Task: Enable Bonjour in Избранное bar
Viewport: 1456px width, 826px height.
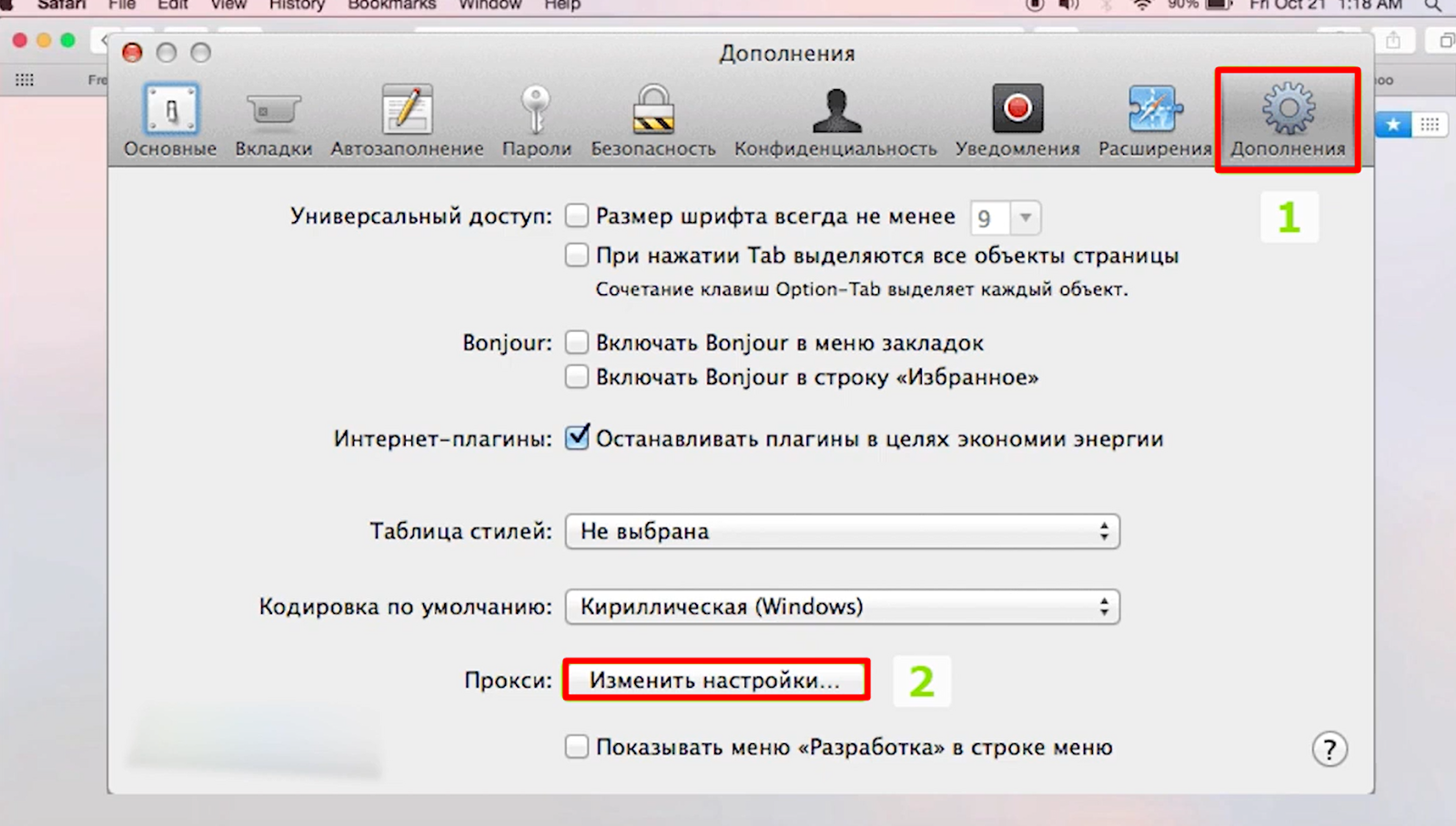Action: coord(577,377)
